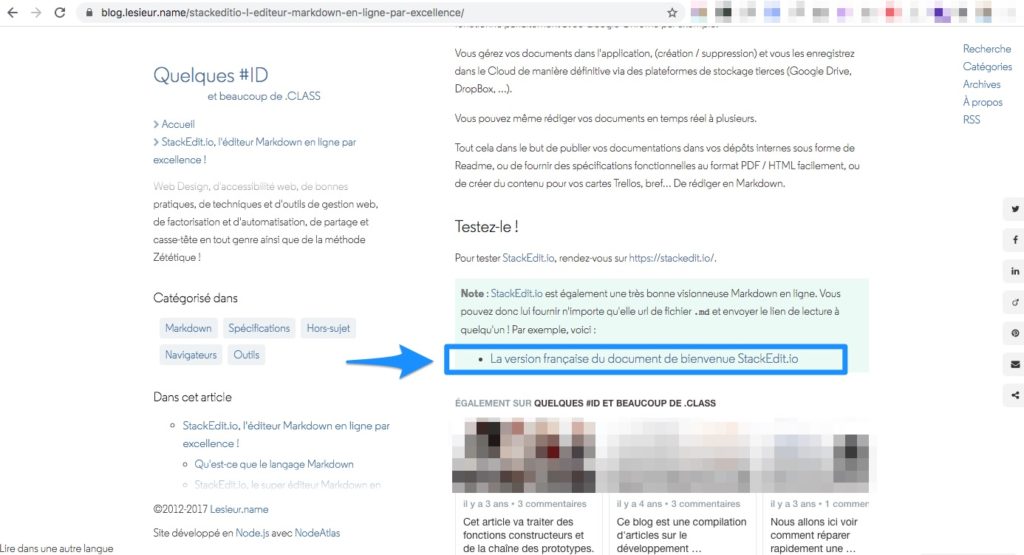The width and height of the screenshot is (1024, 555).
Task: Click the Quelques #ID site title
Action: pyautogui.click(x=210, y=75)
